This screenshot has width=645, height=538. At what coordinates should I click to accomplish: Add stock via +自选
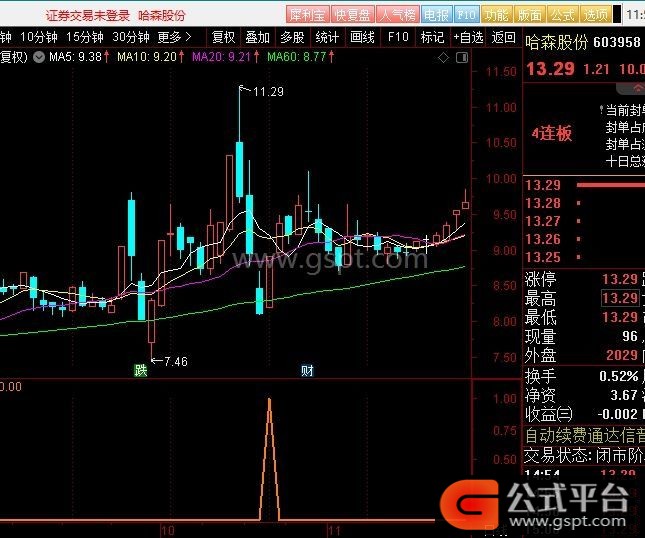coord(468,37)
